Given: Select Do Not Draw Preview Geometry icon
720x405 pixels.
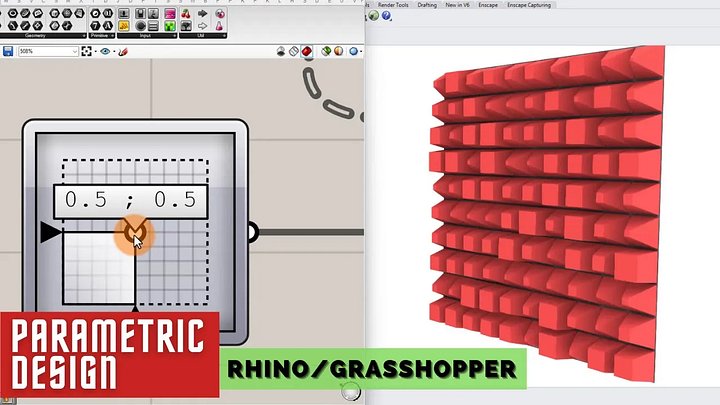Looking at the screenshot, I should click(x=281, y=51).
